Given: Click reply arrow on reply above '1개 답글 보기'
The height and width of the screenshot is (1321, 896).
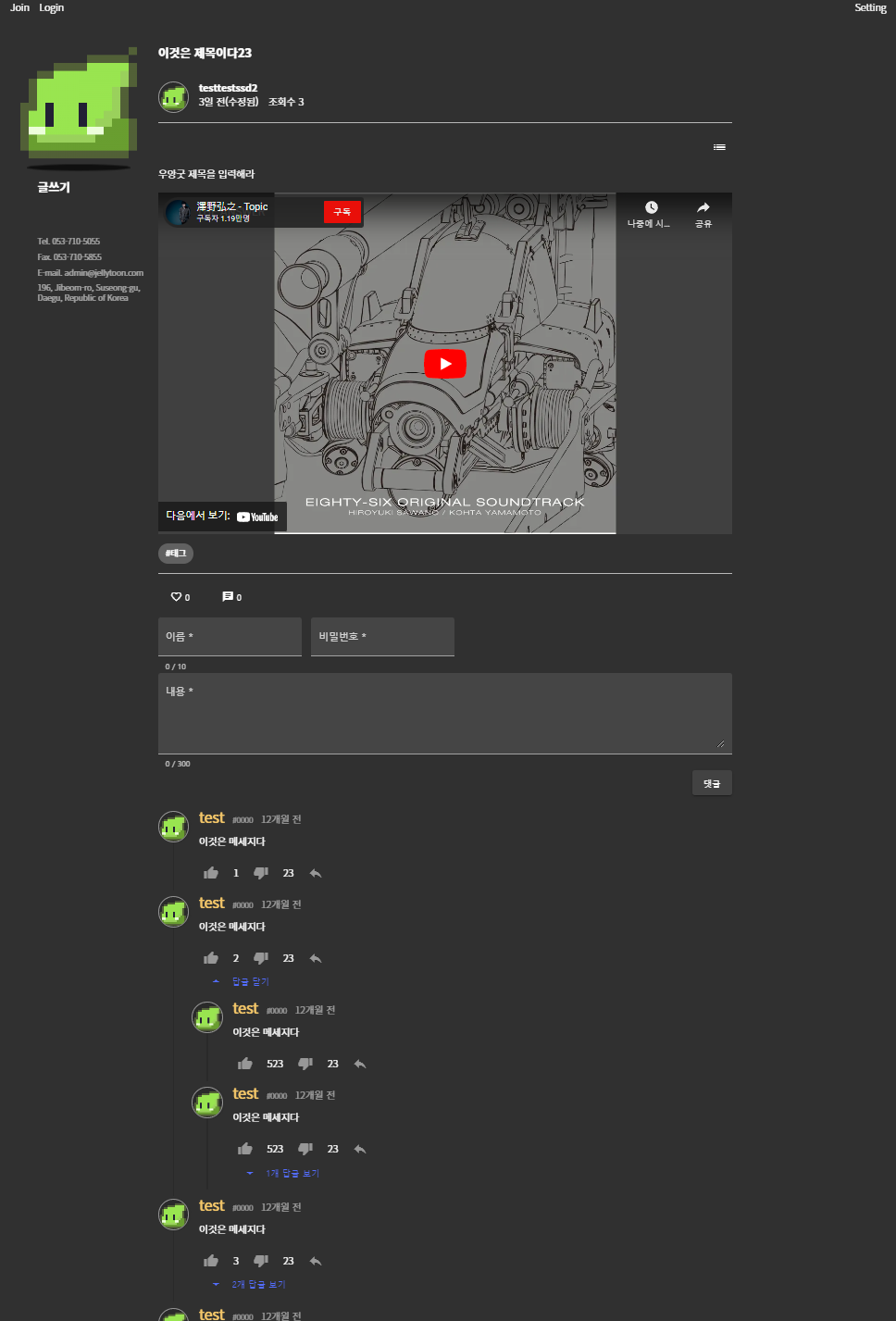Looking at the screenshot, I should point(360,1149).
